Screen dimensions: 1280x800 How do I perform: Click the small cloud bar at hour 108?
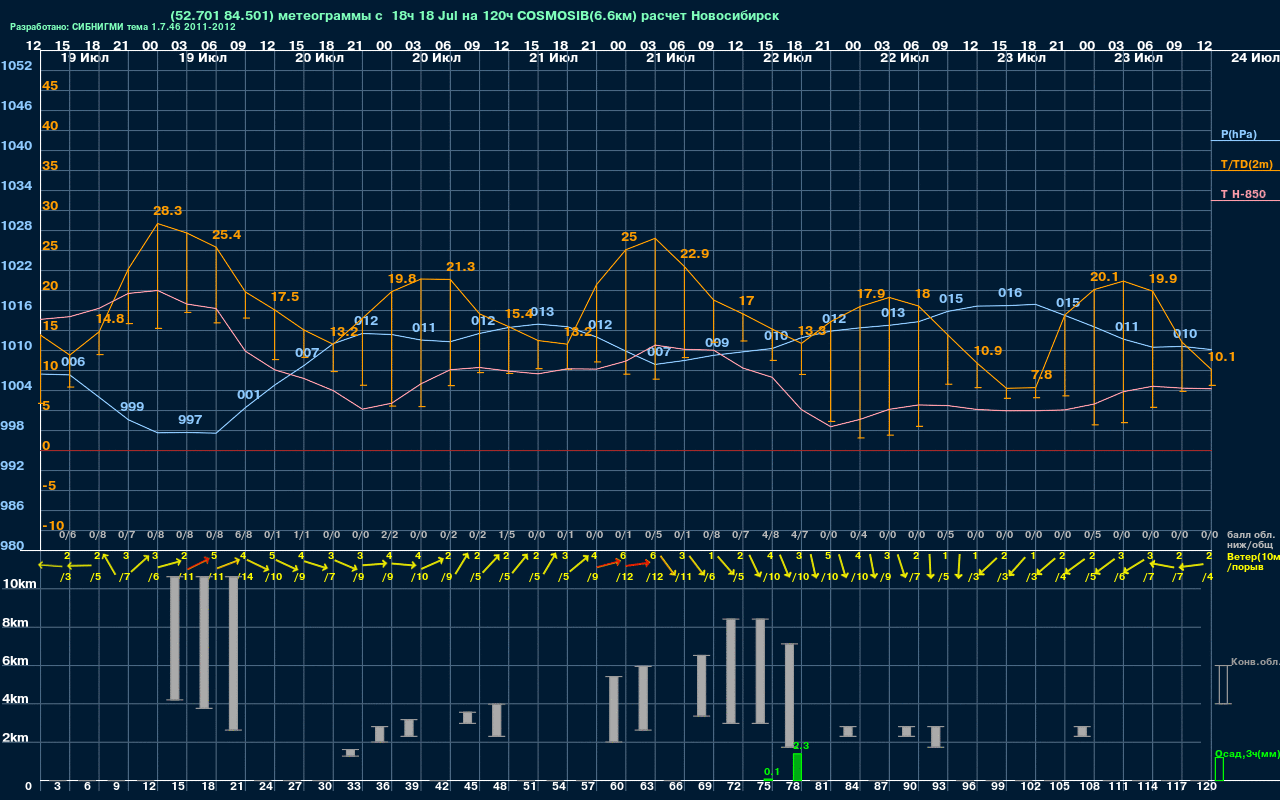[x=1082, y=732]
